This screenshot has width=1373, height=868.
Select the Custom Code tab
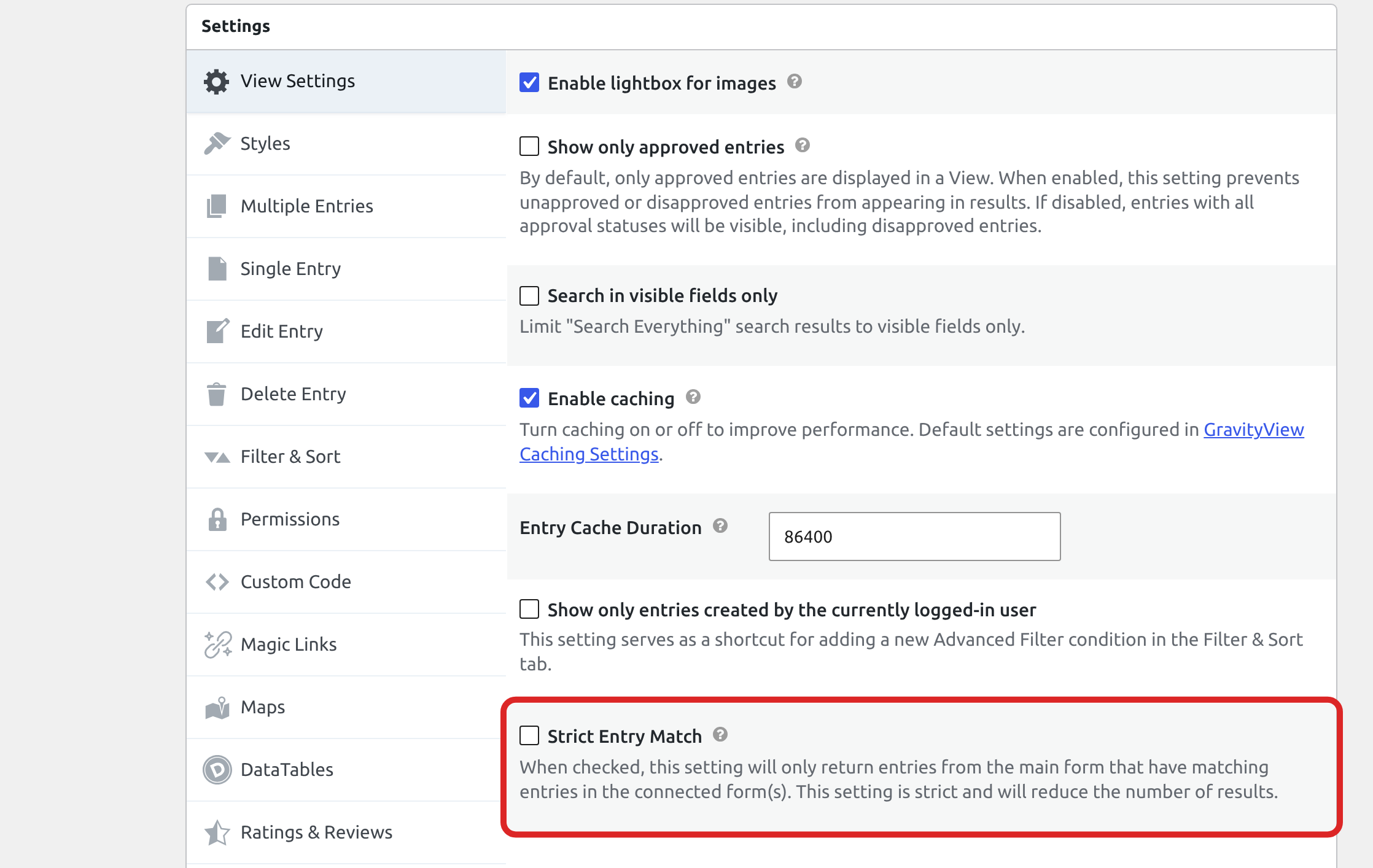tap(346, 582)
